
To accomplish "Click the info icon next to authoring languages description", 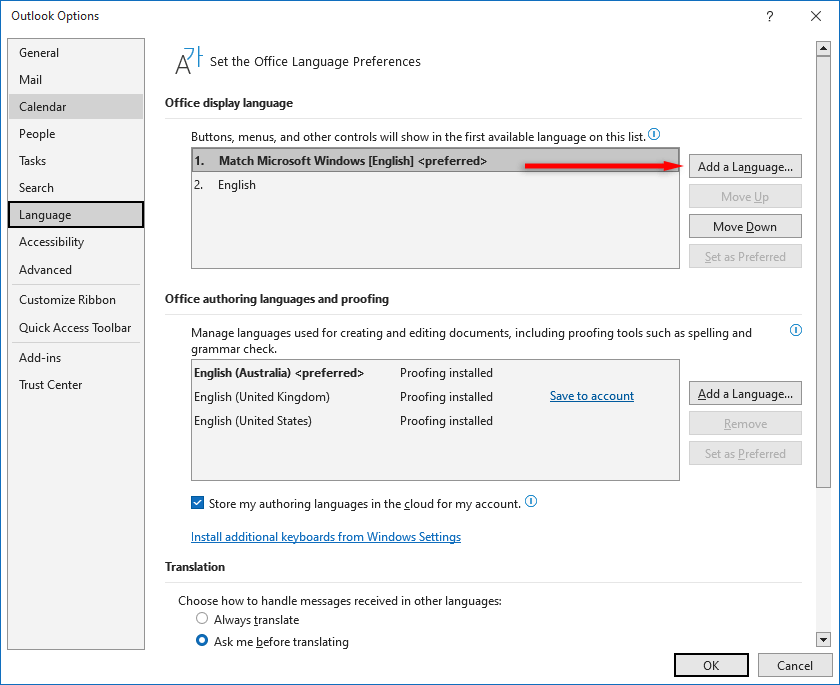I will pos(796,329).
